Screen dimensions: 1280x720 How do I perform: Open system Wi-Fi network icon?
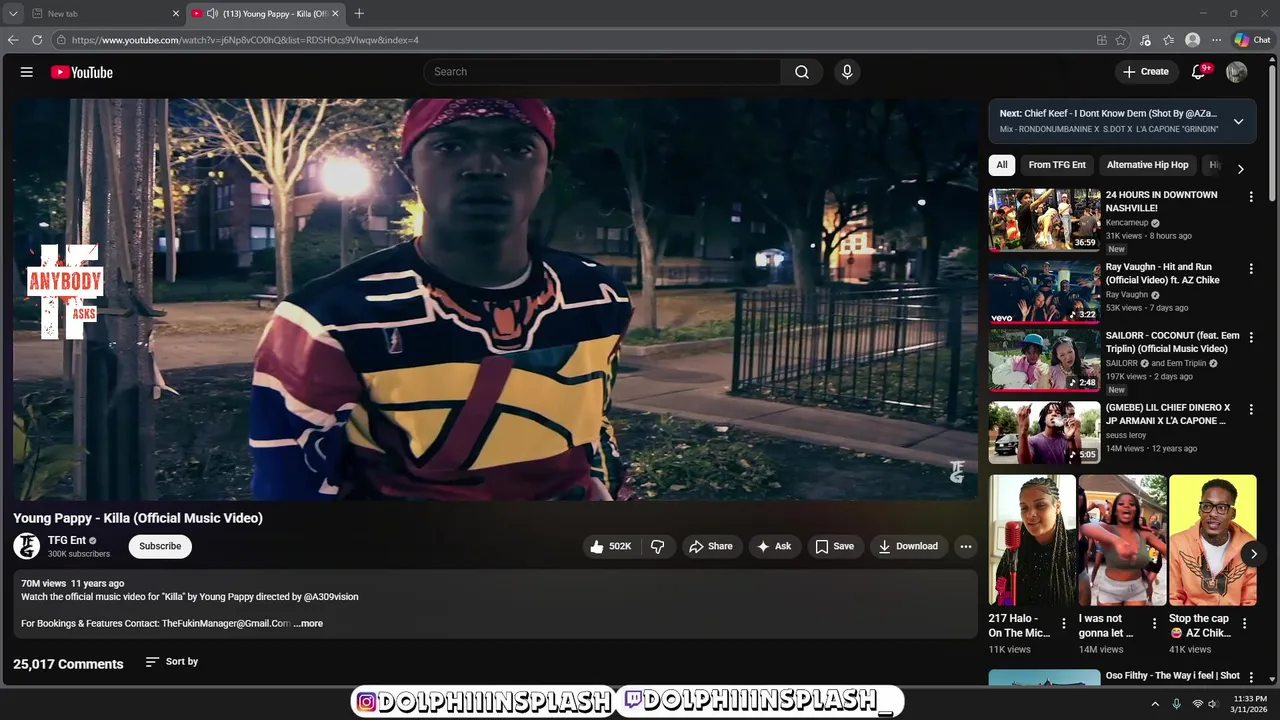click(1197, 704)
